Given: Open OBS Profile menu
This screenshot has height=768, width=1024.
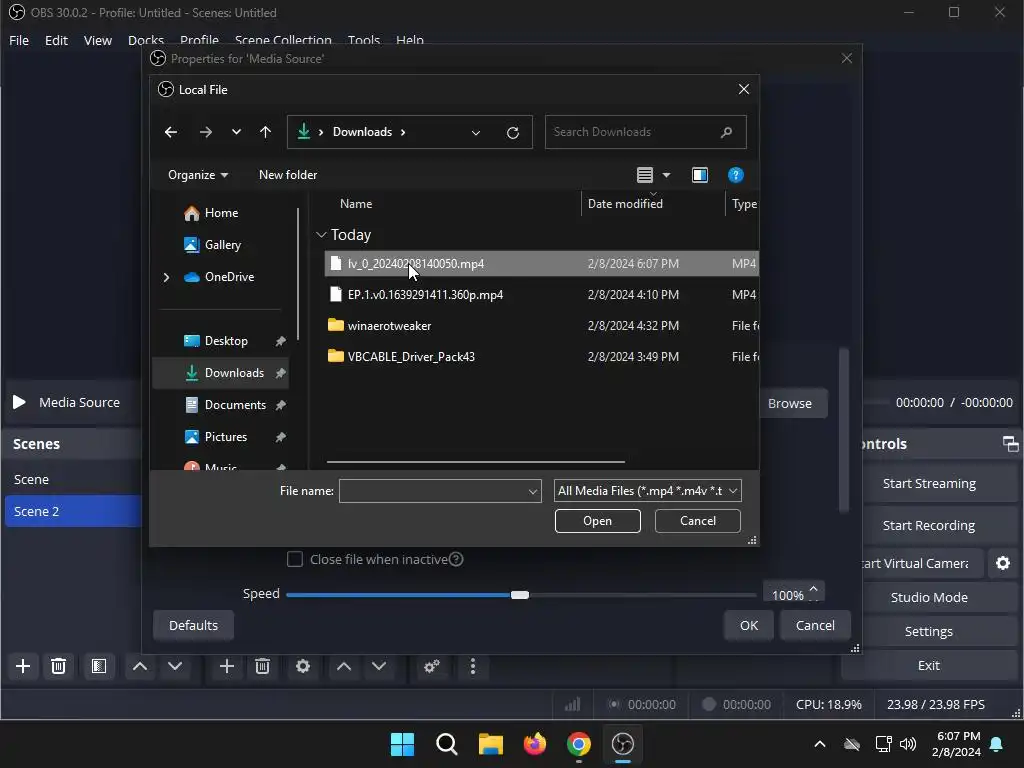Looking at the screenshot, I should pos(199,40).
